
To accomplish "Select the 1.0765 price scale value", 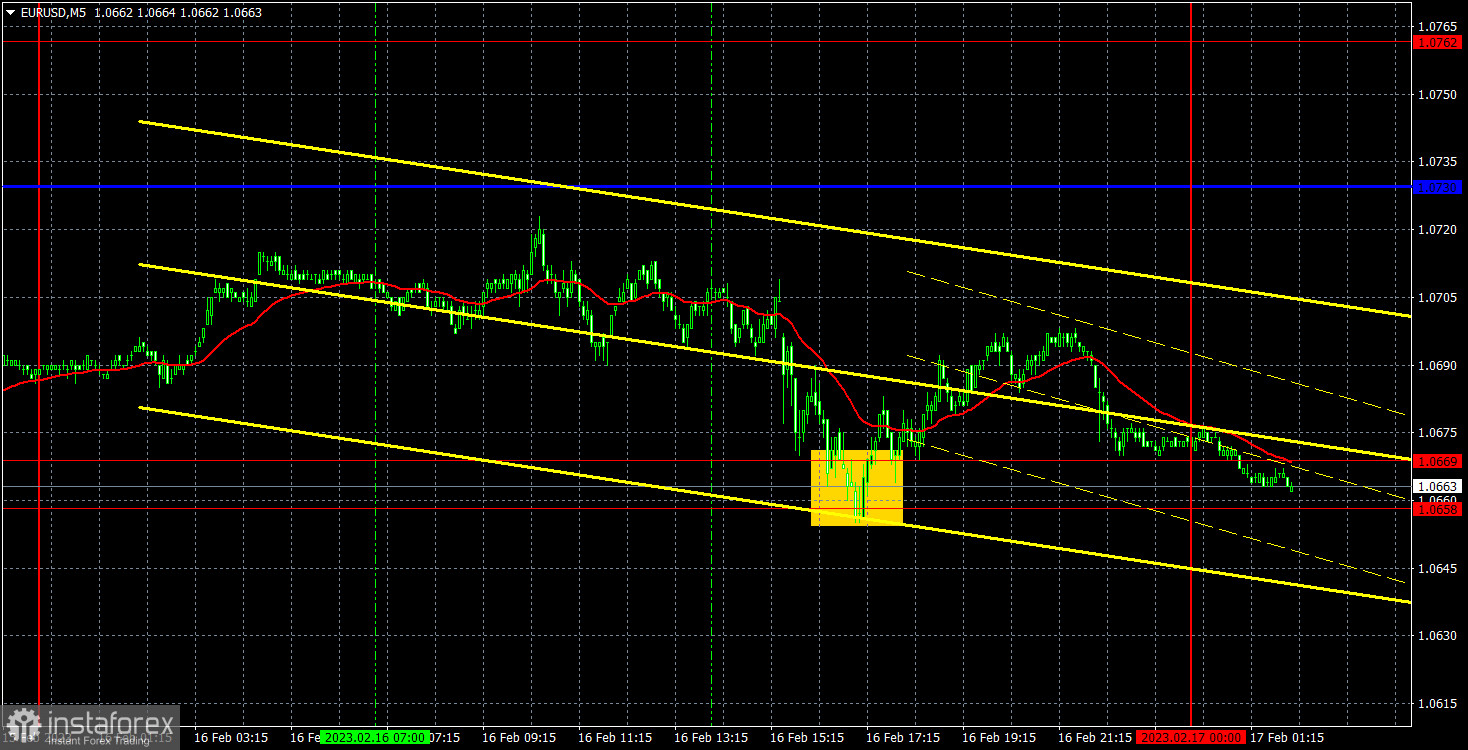I will [1438, 26].
